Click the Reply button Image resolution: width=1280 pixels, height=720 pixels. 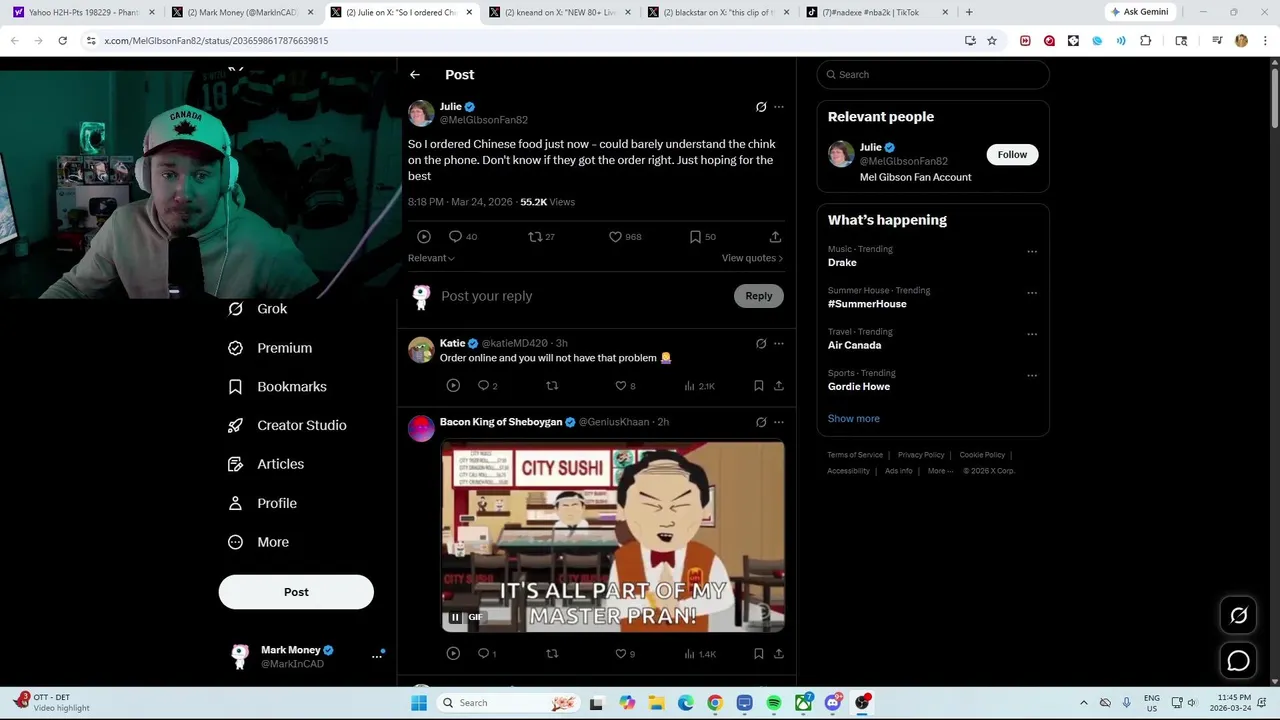pos(759,296)
